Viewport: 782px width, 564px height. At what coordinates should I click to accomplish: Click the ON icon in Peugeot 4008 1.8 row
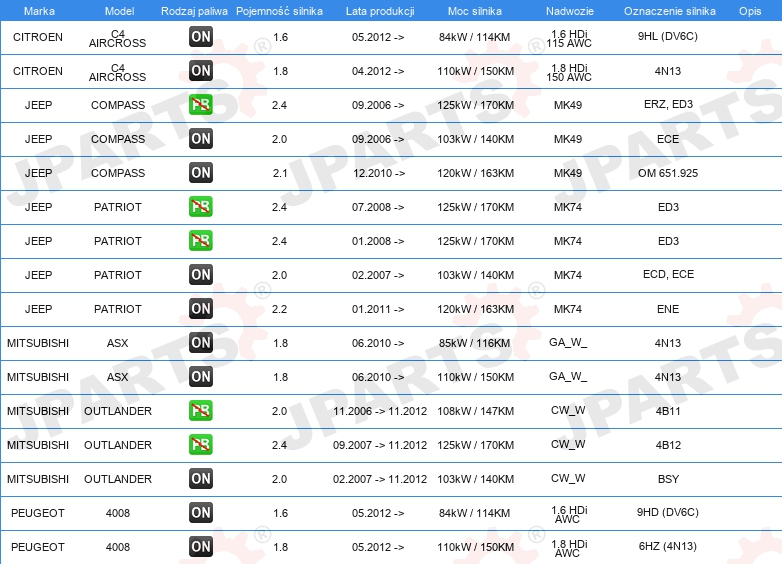[201, 547]
